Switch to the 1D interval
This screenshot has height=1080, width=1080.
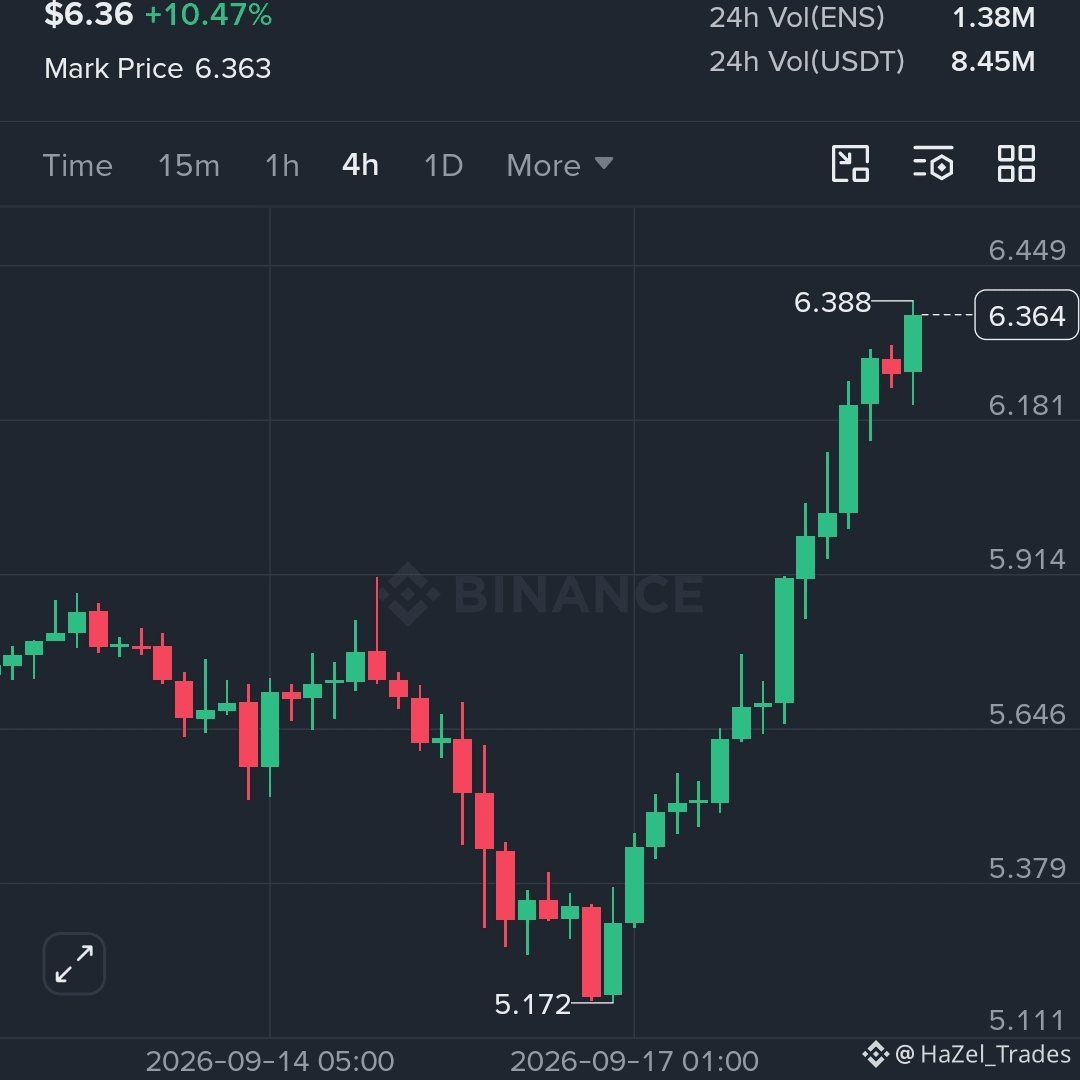(444, 165)
